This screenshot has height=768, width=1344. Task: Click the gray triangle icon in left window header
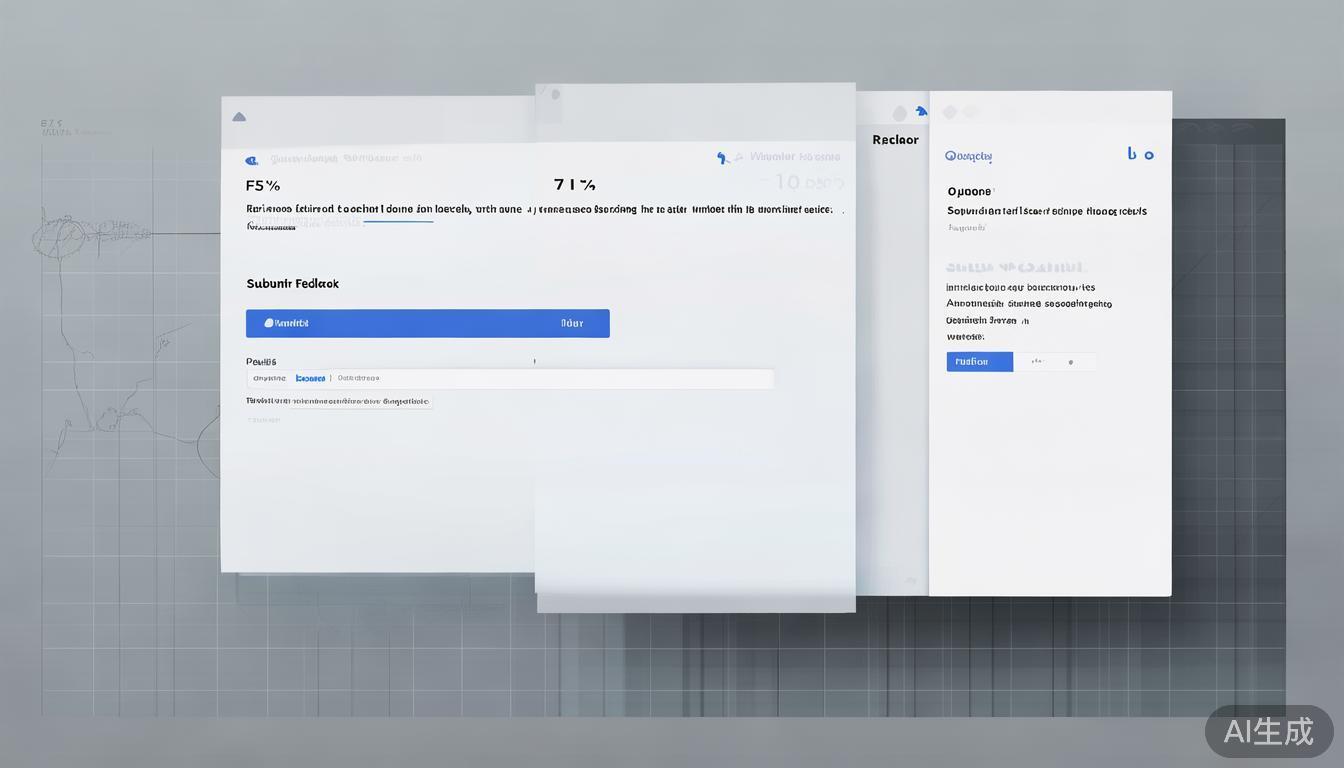[x=239, y=117]
